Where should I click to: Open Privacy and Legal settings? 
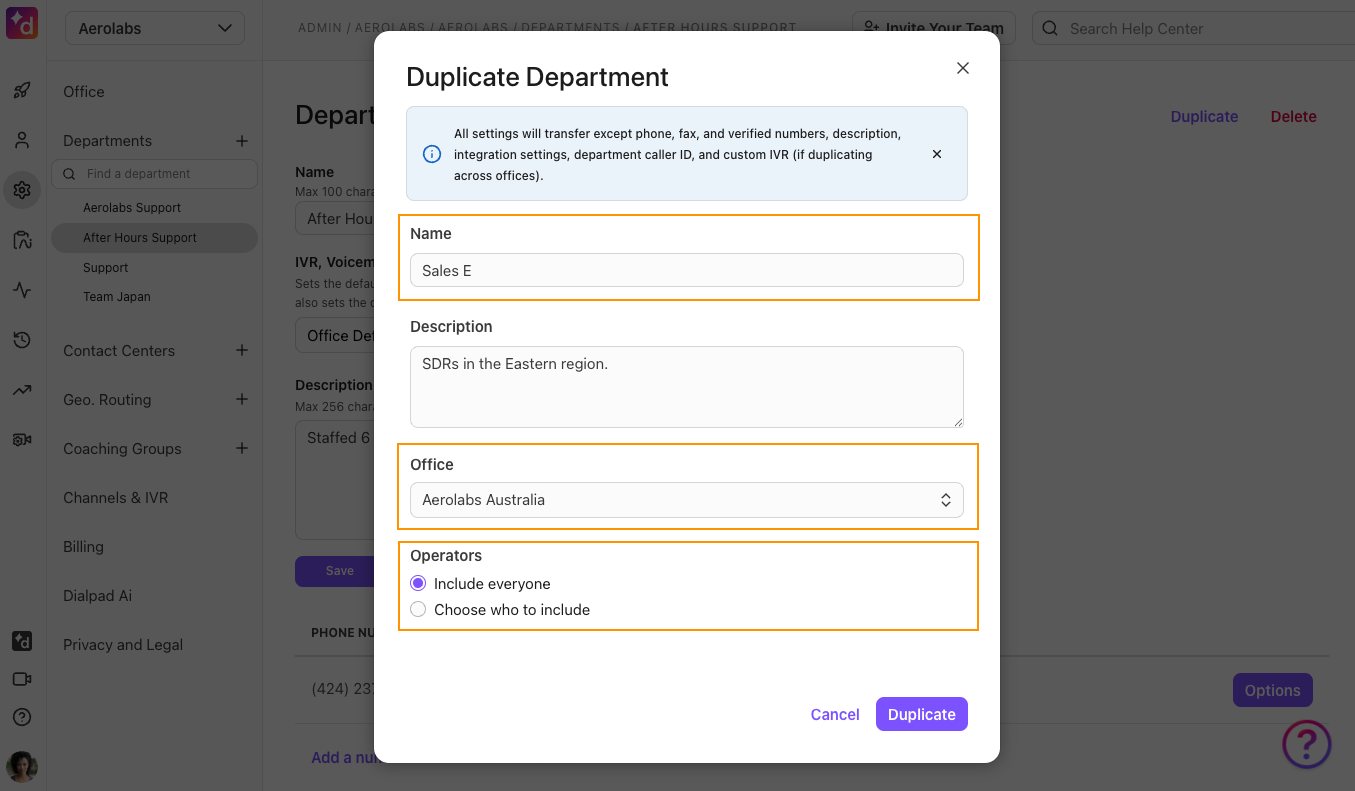click(x=123, y=645)
